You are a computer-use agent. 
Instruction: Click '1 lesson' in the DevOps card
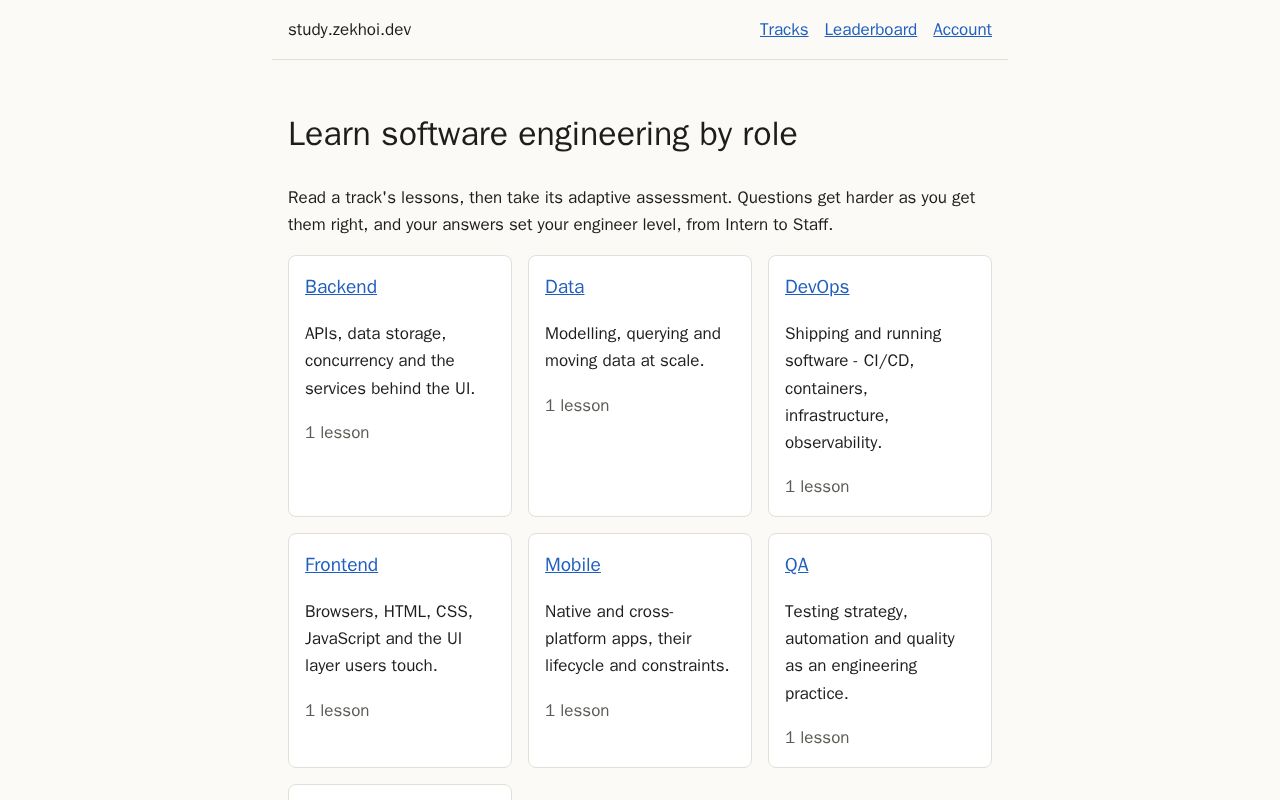817,487
